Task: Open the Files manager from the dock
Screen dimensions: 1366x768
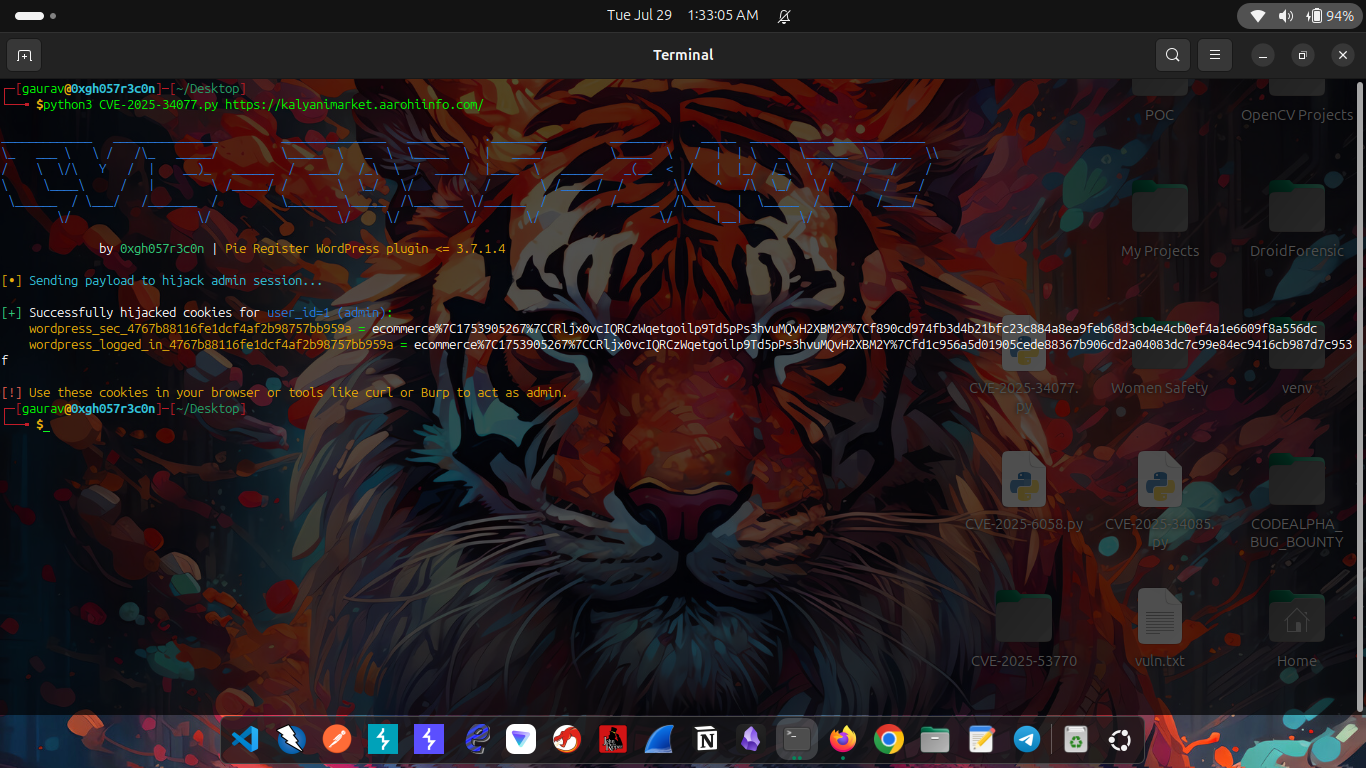Action: click(x=935, y=739)
